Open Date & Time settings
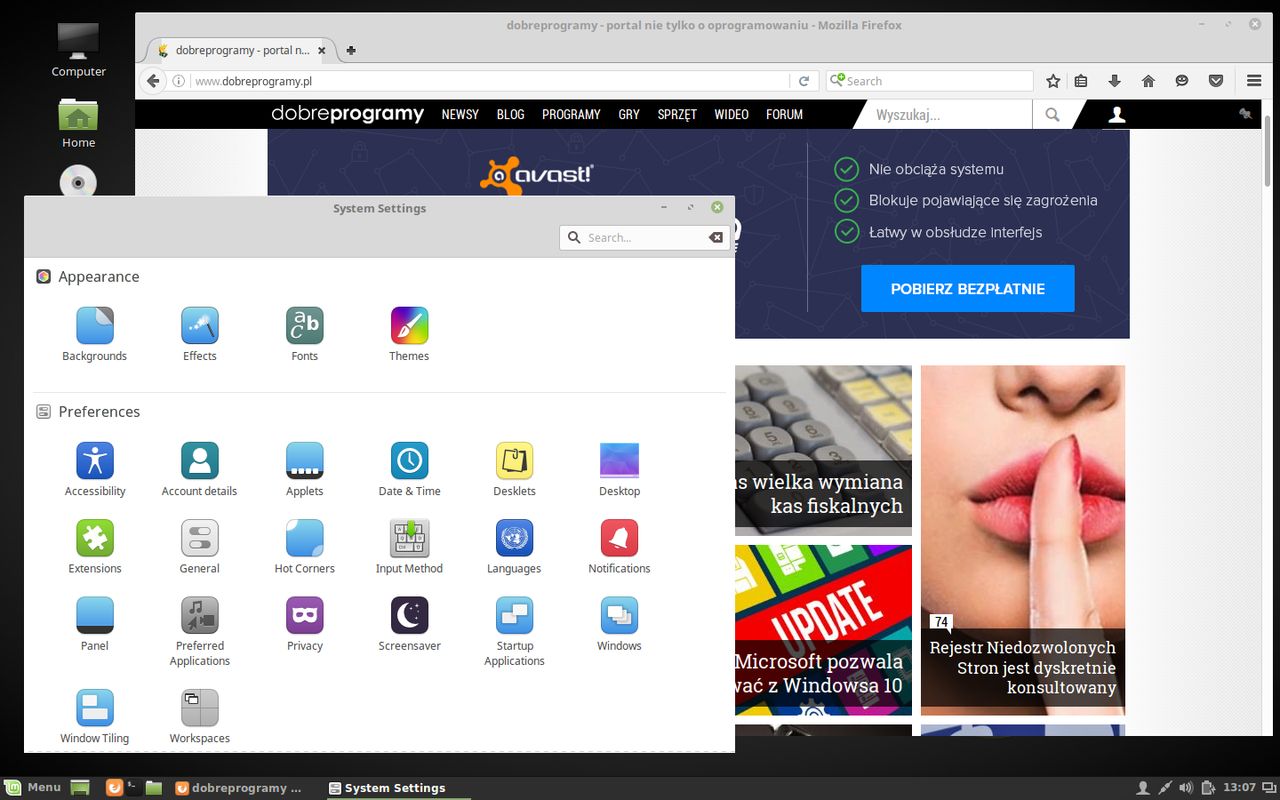Screen dimensions: 1280x800 pyautogui.click(x=409, y=469)
